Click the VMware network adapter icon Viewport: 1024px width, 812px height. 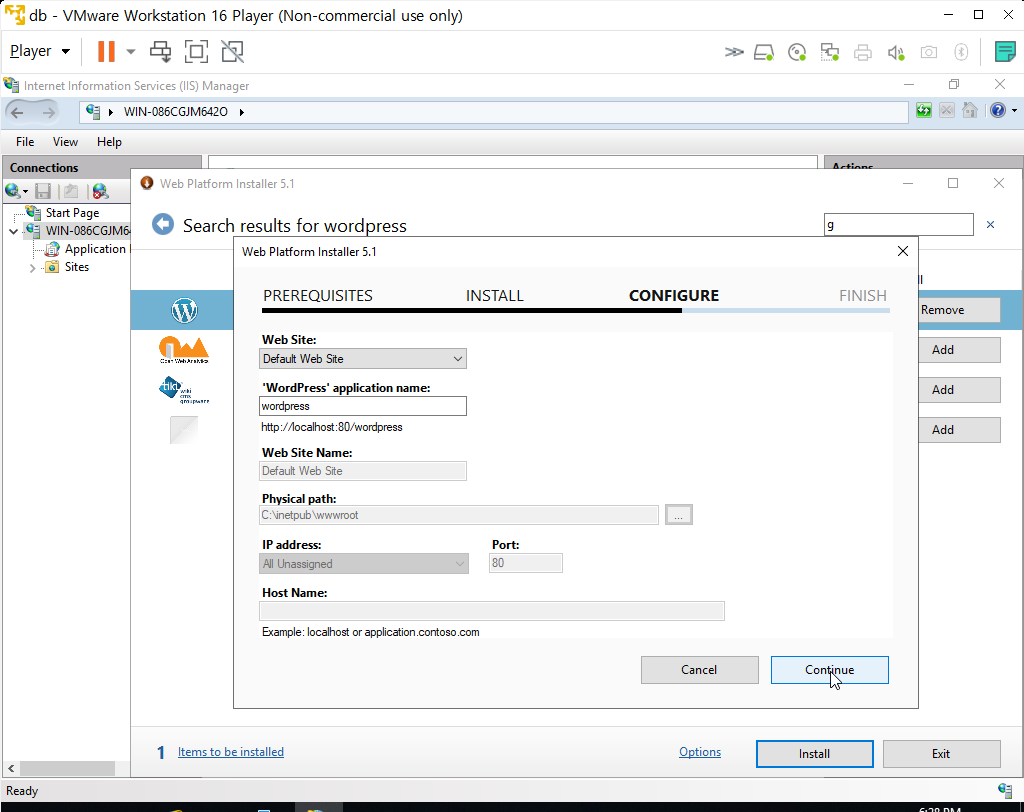pos(829,52)
